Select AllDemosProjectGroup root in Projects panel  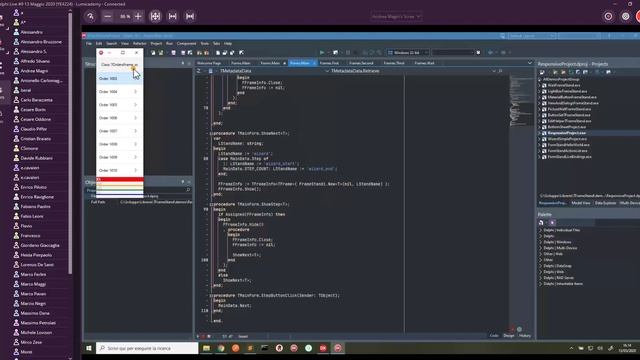pyautogui.click(x=561, y=80)
